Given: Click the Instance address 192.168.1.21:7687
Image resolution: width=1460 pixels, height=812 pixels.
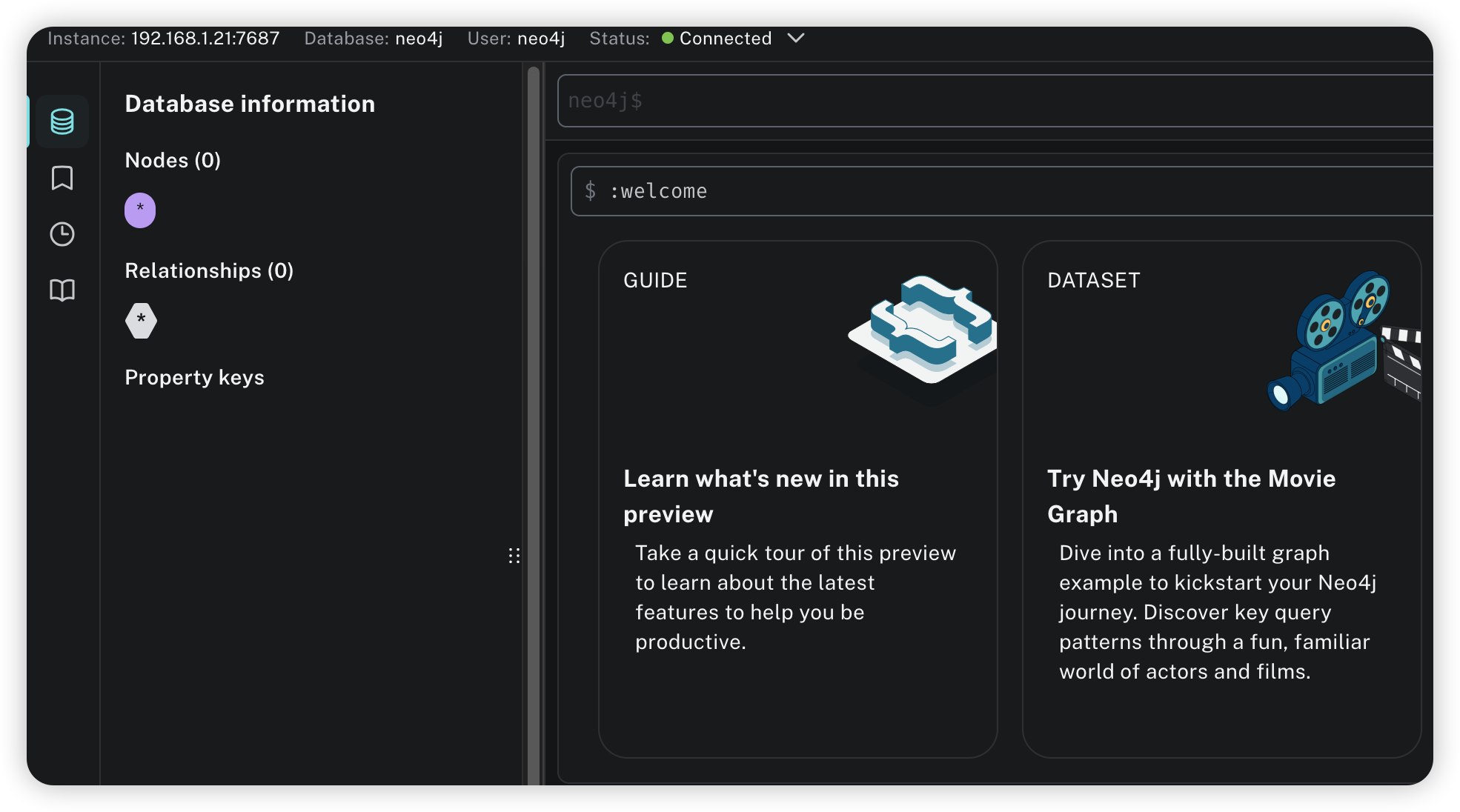Looking at the screenshot, I should tap(205, 39).
